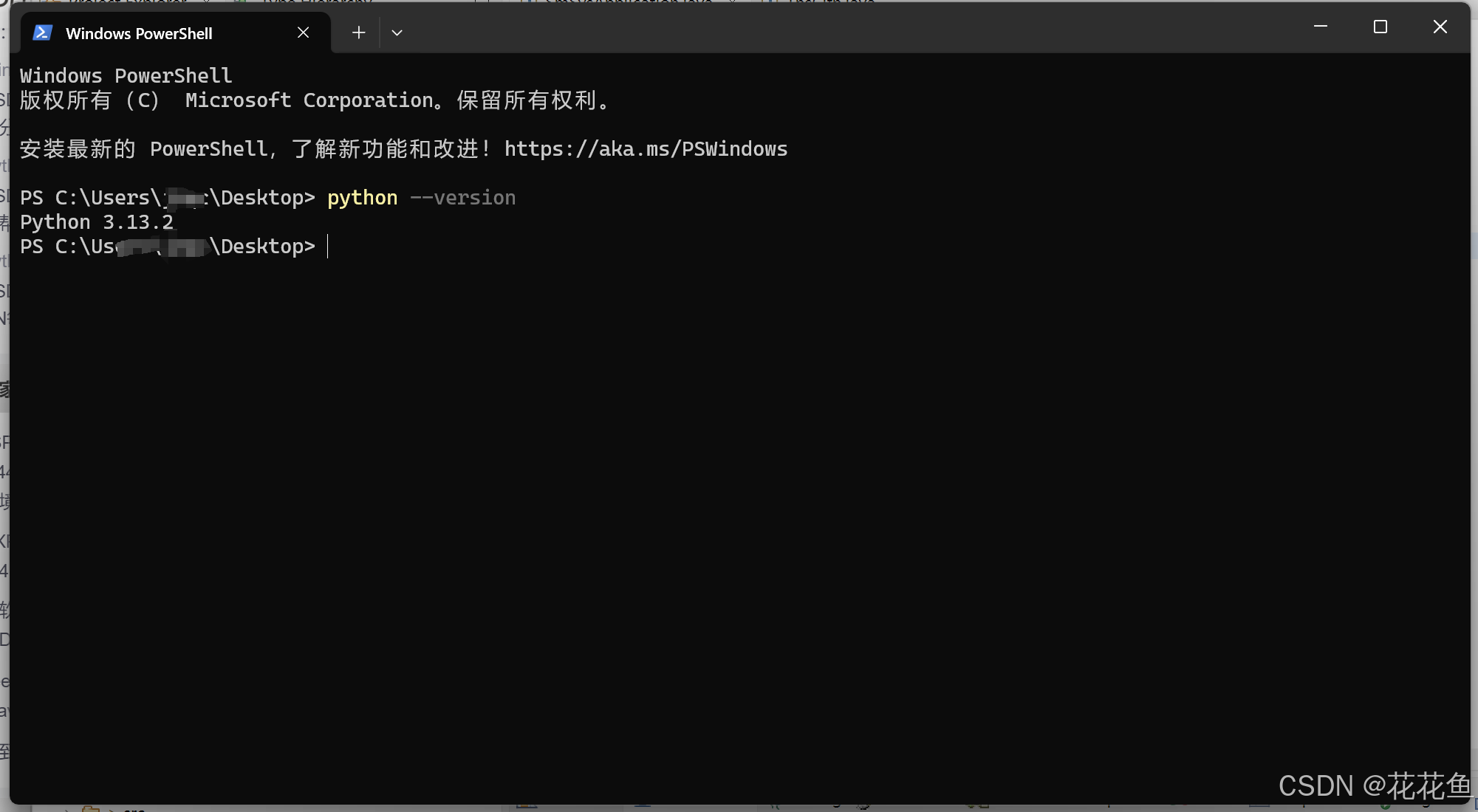Open the aka.ms/PSWindows link
1478x812 pixels.
646,149
